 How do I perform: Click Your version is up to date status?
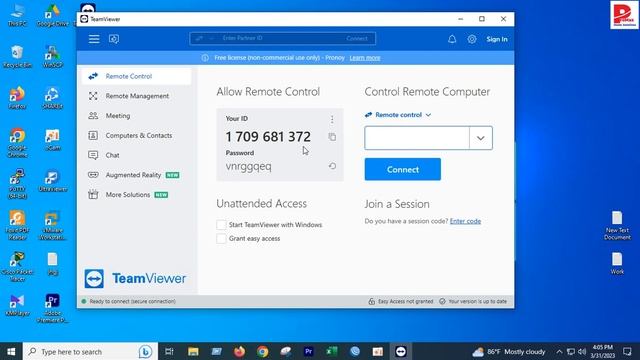click(x=473, y=301)
